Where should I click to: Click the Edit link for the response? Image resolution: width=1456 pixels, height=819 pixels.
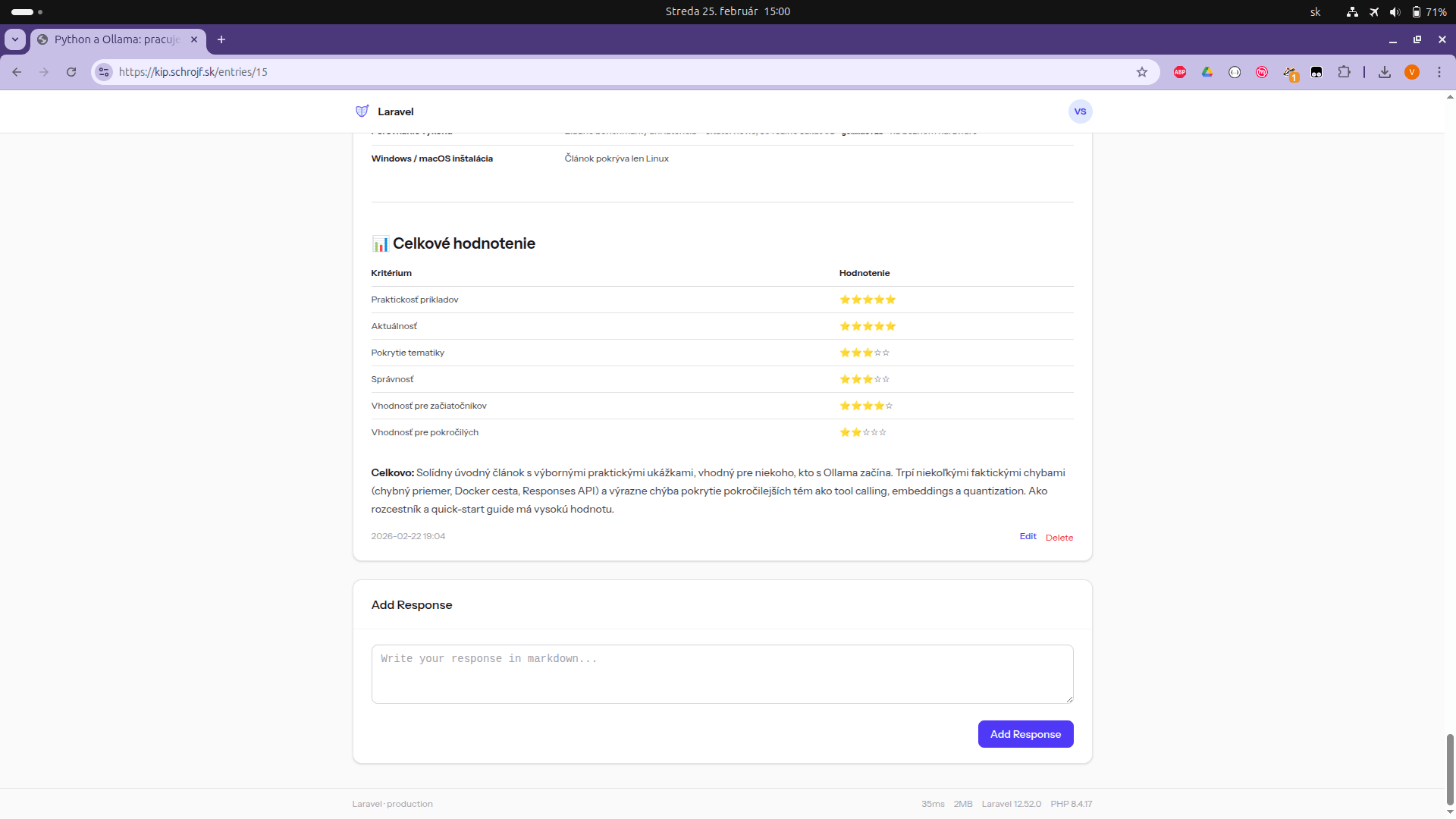(1028, 536)
